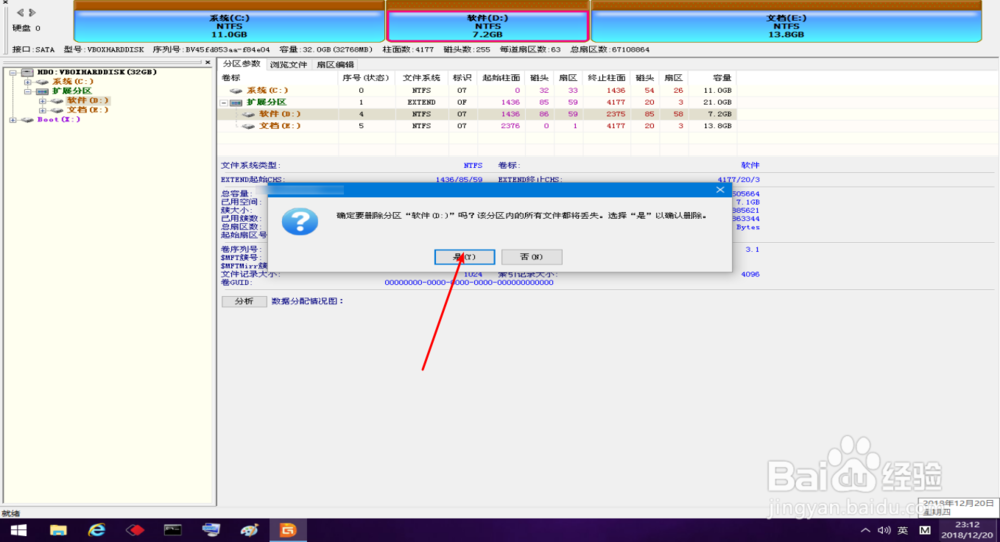
Task: Click 11.0GB capacity cell of 系统(C:)
Action: [x=717, y=91]
